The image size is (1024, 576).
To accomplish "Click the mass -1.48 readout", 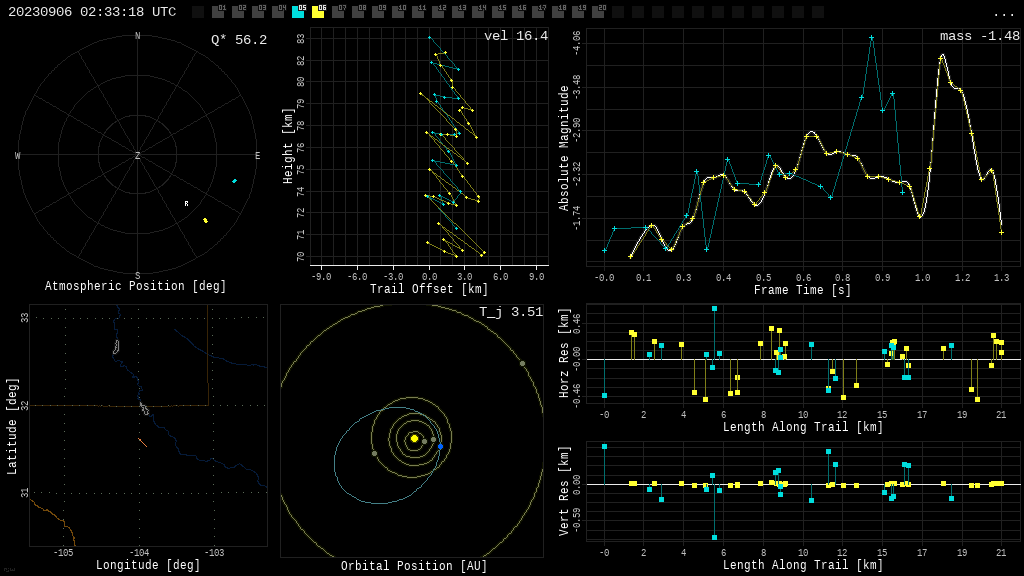I will tap(980, 36).
